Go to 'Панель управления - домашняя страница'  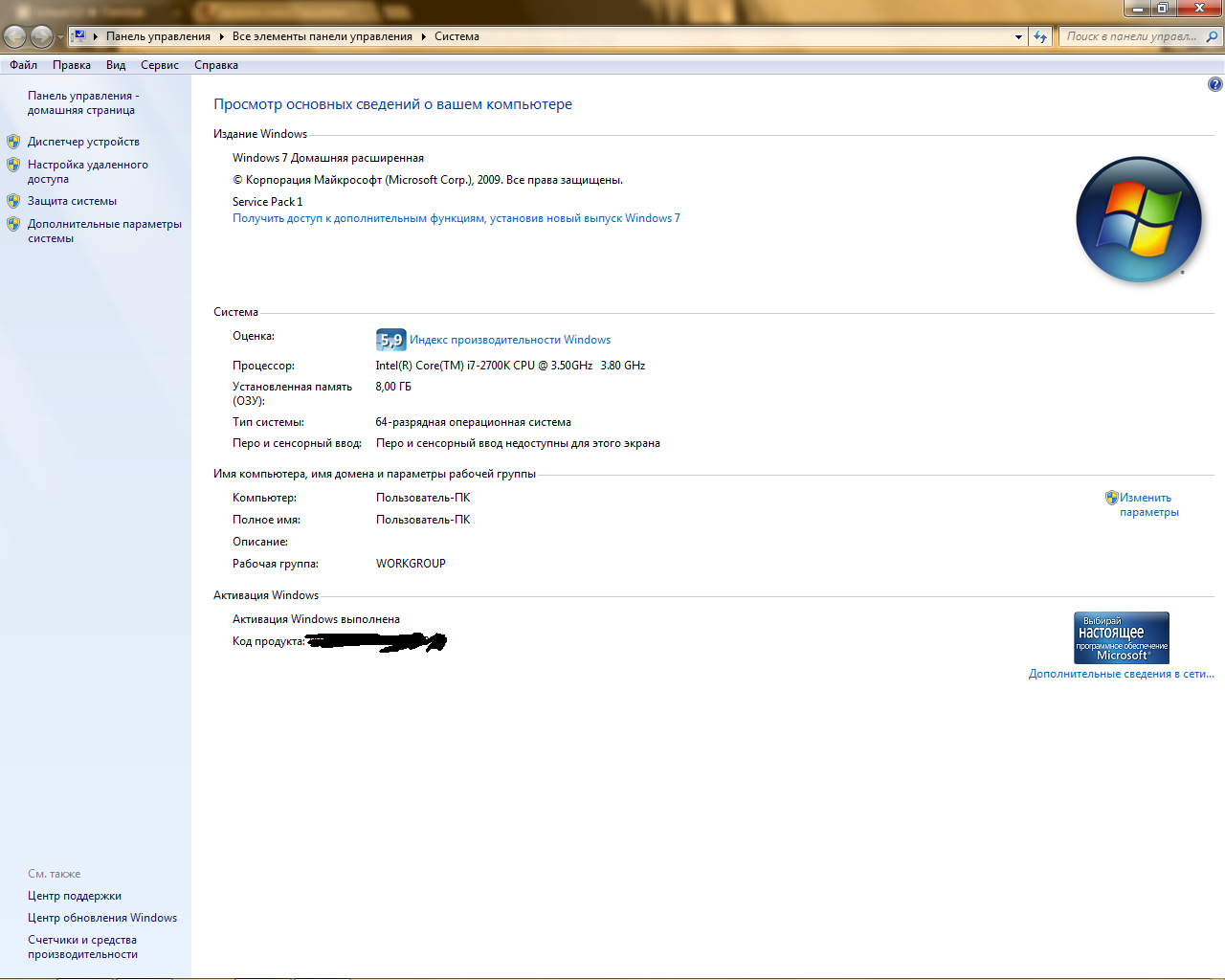pyautogui.click(x=83, y=102)
